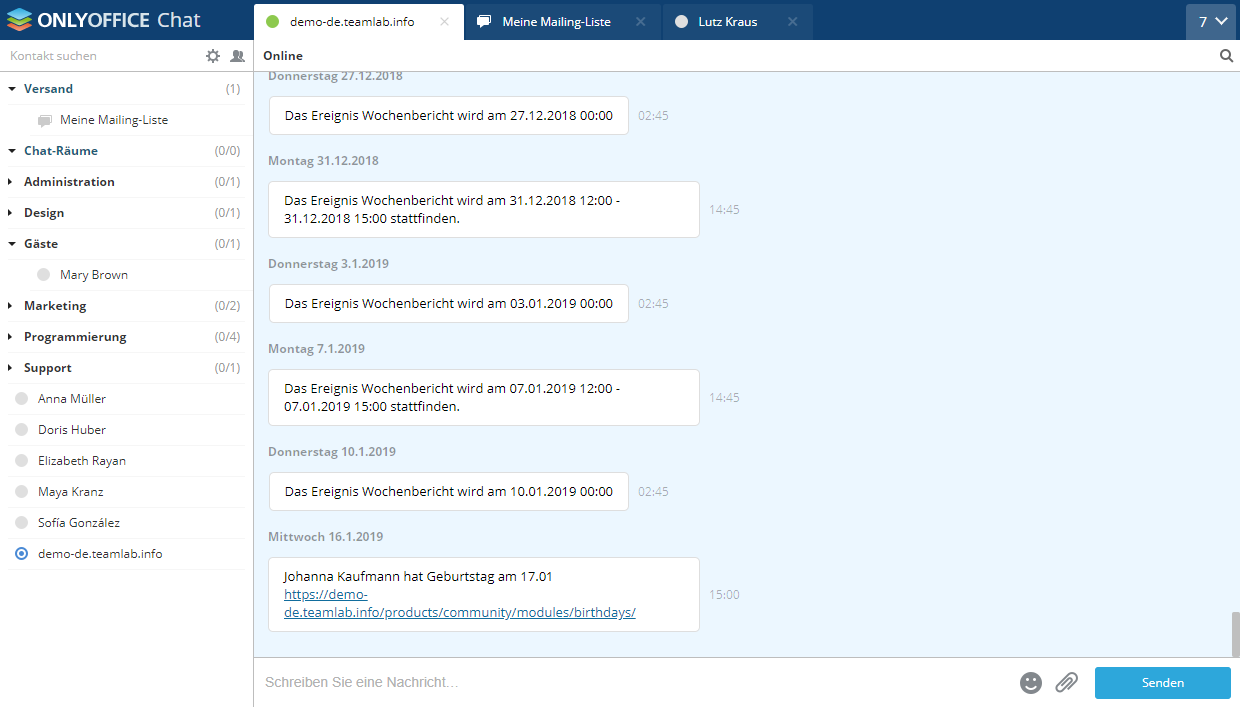Click the paperclip attach file icon
Image resolution: width=1240 pixels, height=708 pixels.
pos(1067,683)
